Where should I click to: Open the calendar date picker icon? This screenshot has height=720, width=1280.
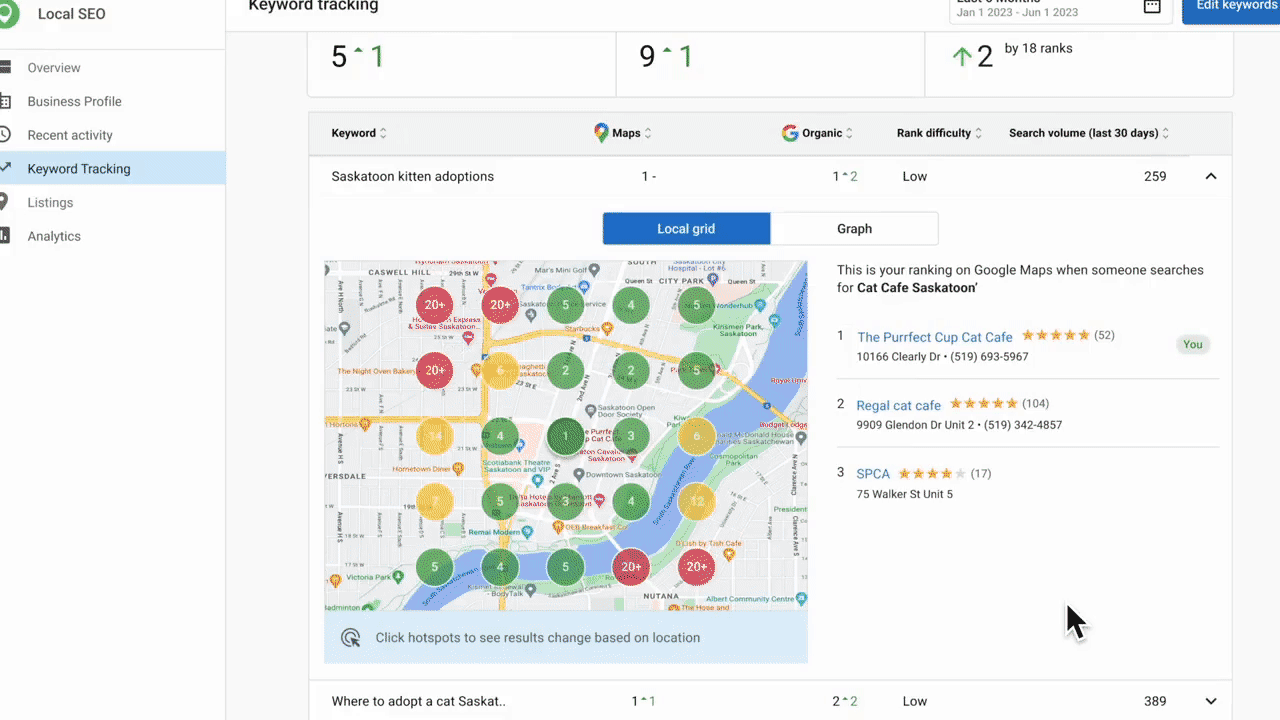click(x=1152, y=7)
